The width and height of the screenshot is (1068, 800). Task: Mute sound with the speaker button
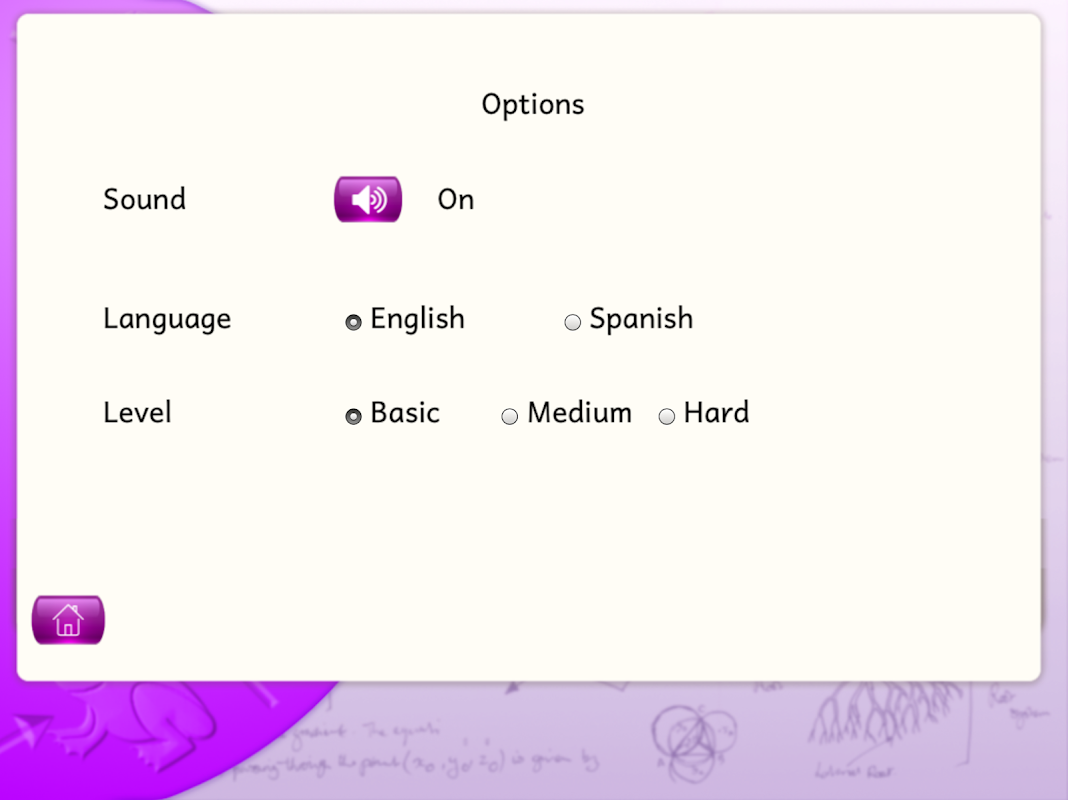coord(368,199)
